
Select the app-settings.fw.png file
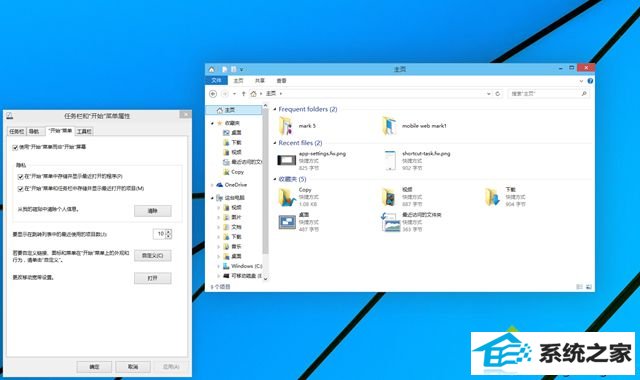312,160
